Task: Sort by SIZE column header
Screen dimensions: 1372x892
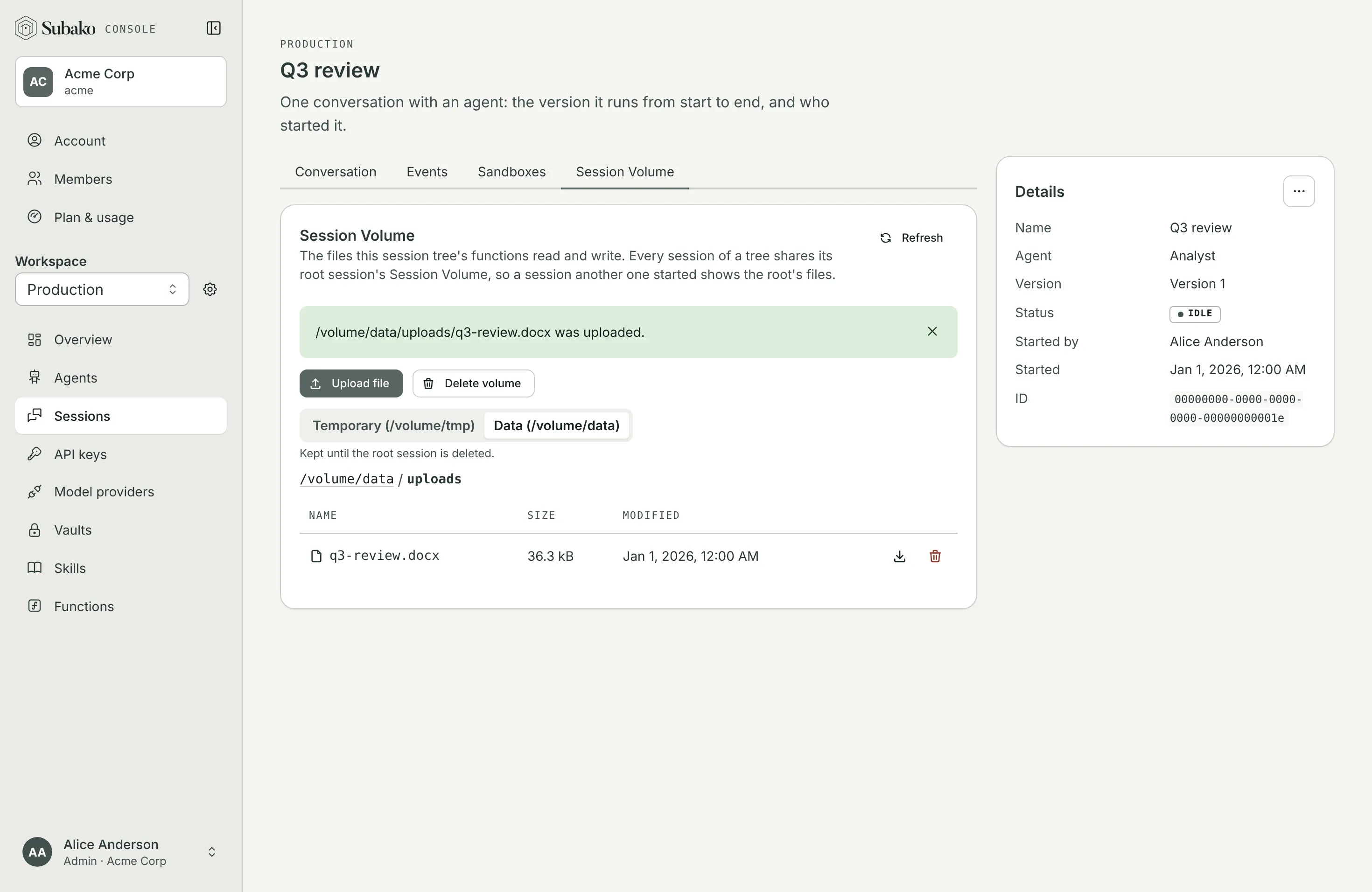Action: click(x=541, y=515)
